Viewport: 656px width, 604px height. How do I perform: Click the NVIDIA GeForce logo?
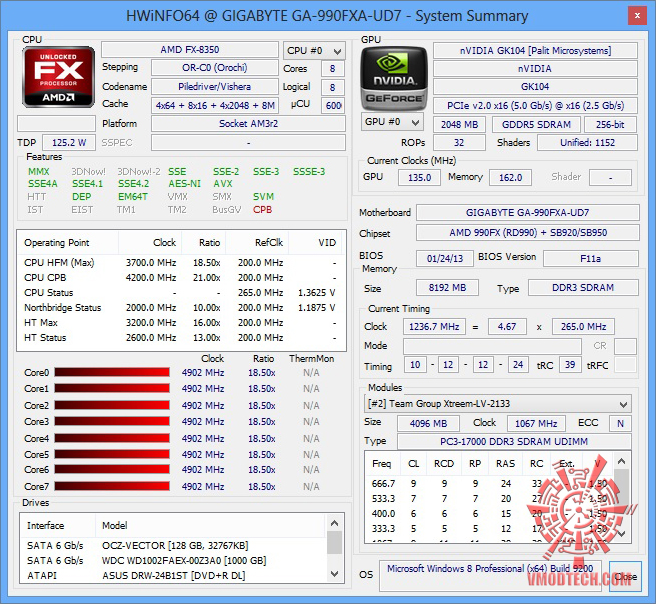coord(394,78)
